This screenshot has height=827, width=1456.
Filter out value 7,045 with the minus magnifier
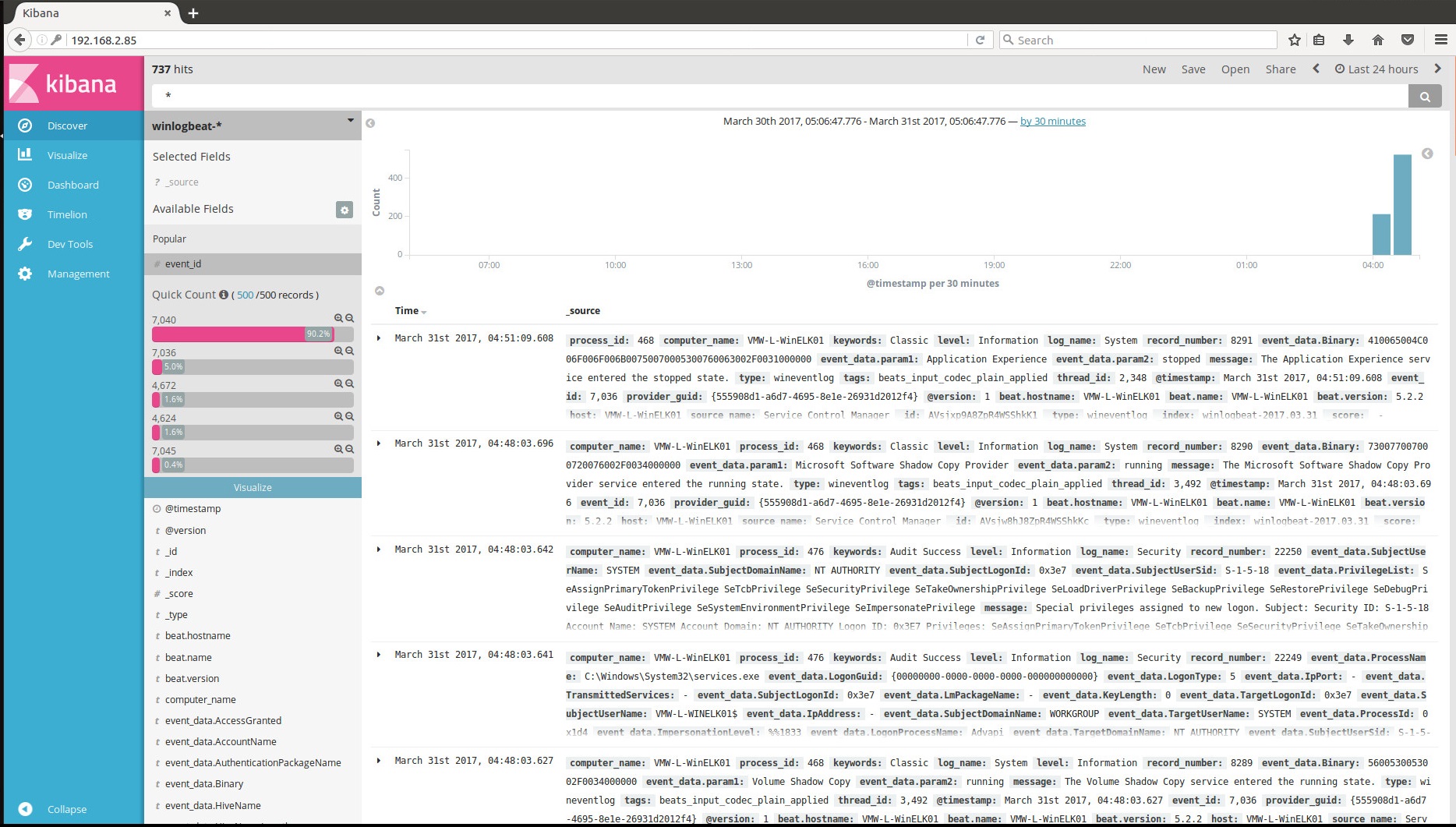(350, 449)
